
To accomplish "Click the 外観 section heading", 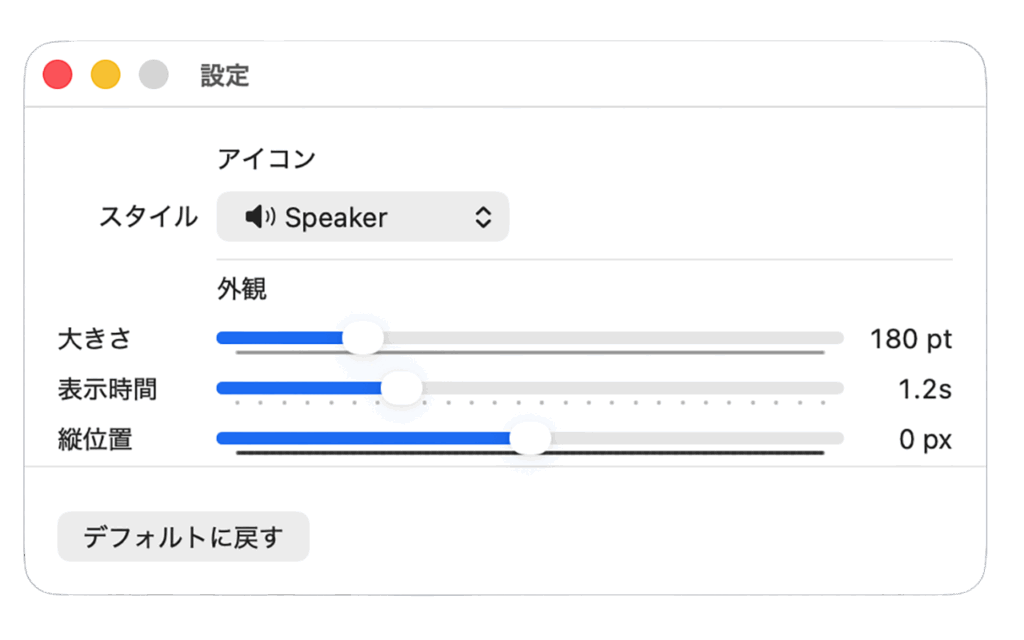I will pyautogui.click(x=242, y=290).
